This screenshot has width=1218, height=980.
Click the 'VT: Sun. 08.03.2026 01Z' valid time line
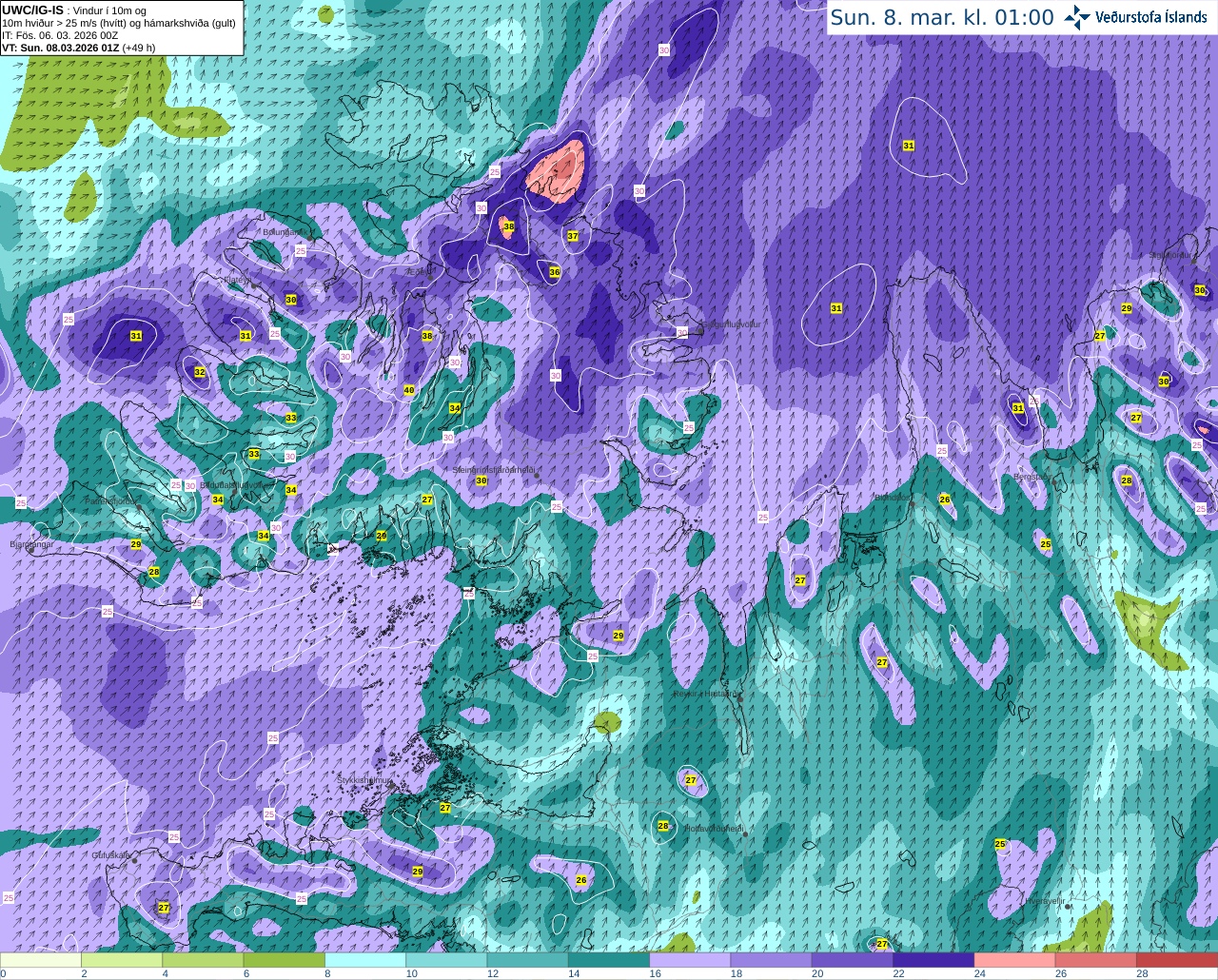click(60, 47)
